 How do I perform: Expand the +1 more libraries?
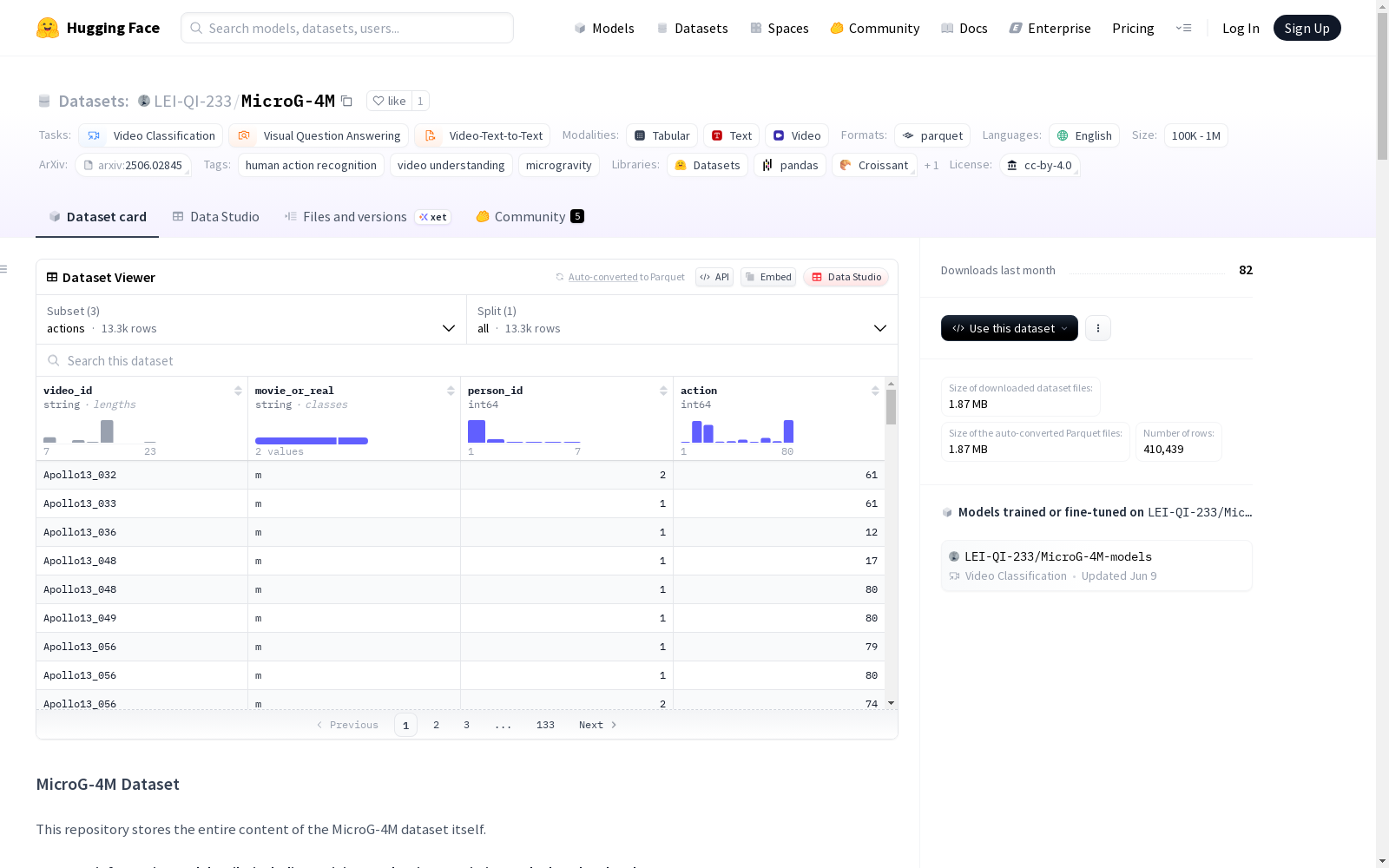(931, 165)
